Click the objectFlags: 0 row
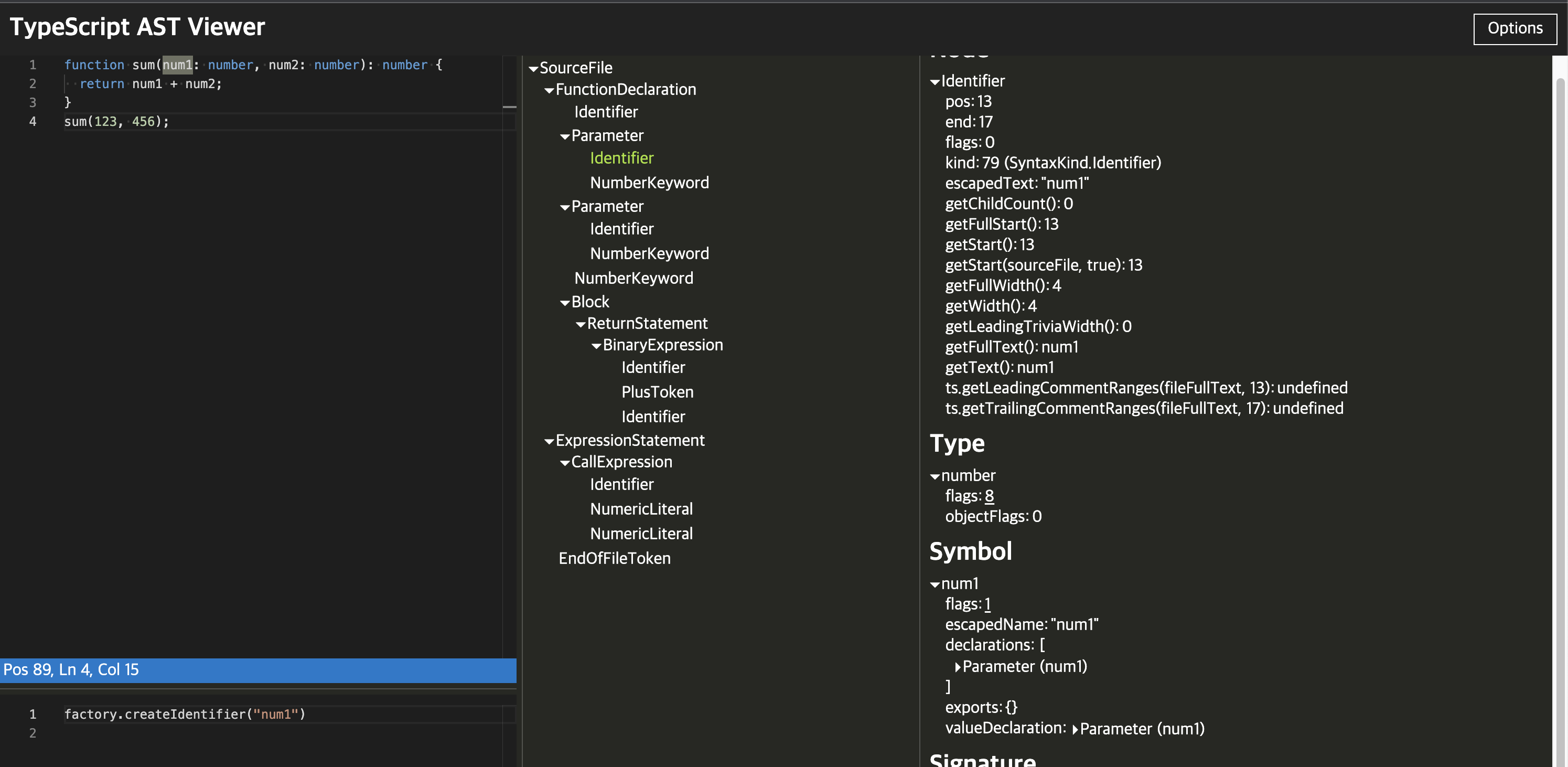Image resolution: width=1568 pixels, height=767 pixels. pos(993,516)
